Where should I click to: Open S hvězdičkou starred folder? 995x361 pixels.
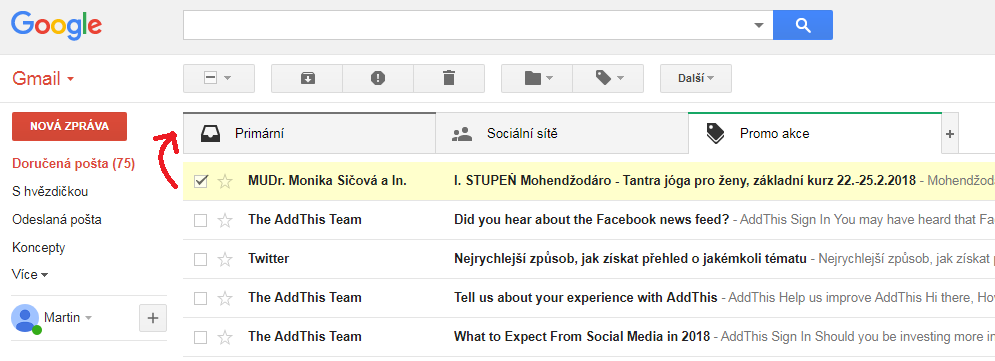[50, 192]
